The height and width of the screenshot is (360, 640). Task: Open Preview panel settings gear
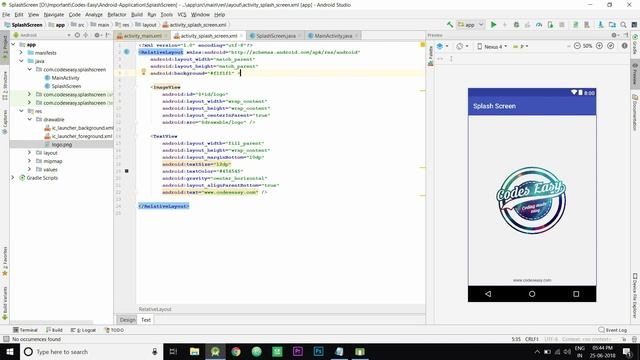614,36
